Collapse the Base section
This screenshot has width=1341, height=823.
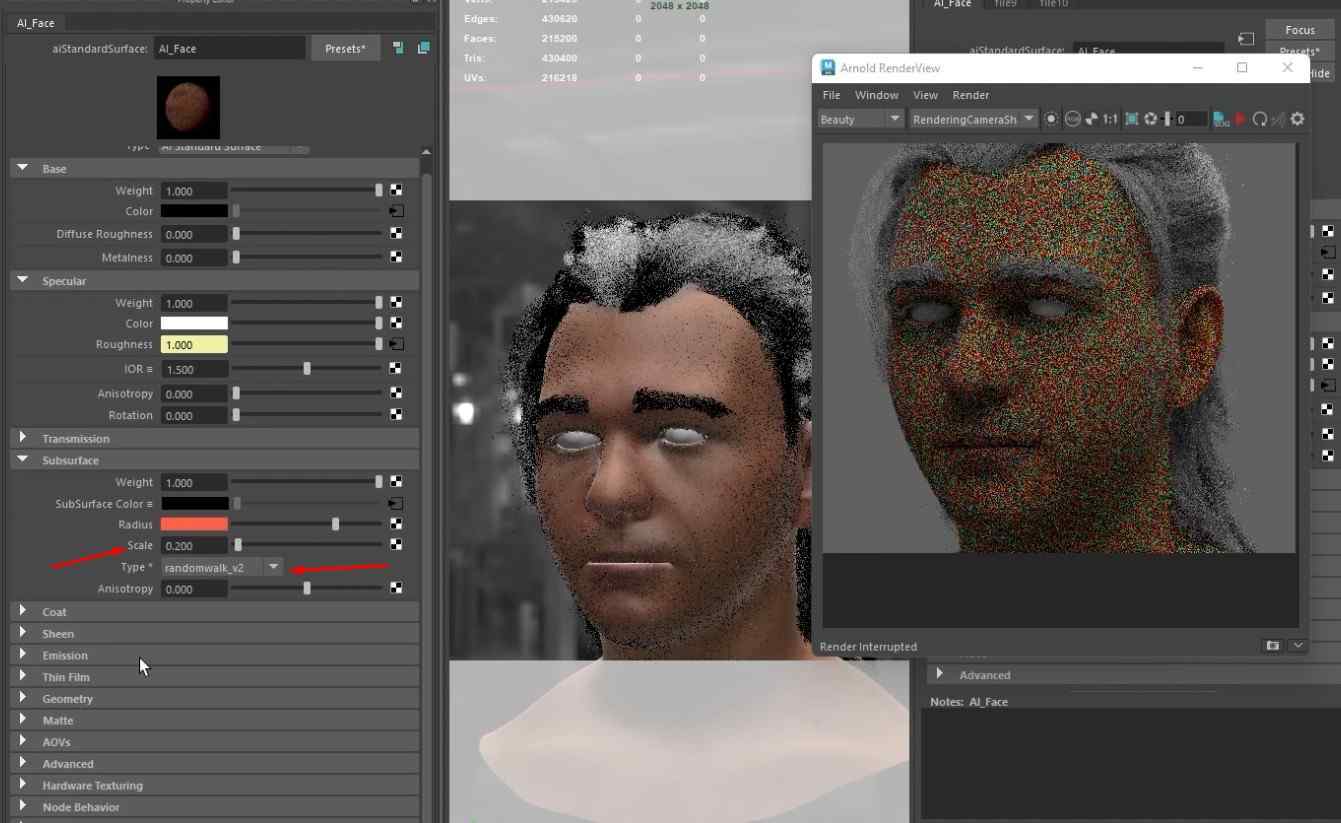[22, 168]
